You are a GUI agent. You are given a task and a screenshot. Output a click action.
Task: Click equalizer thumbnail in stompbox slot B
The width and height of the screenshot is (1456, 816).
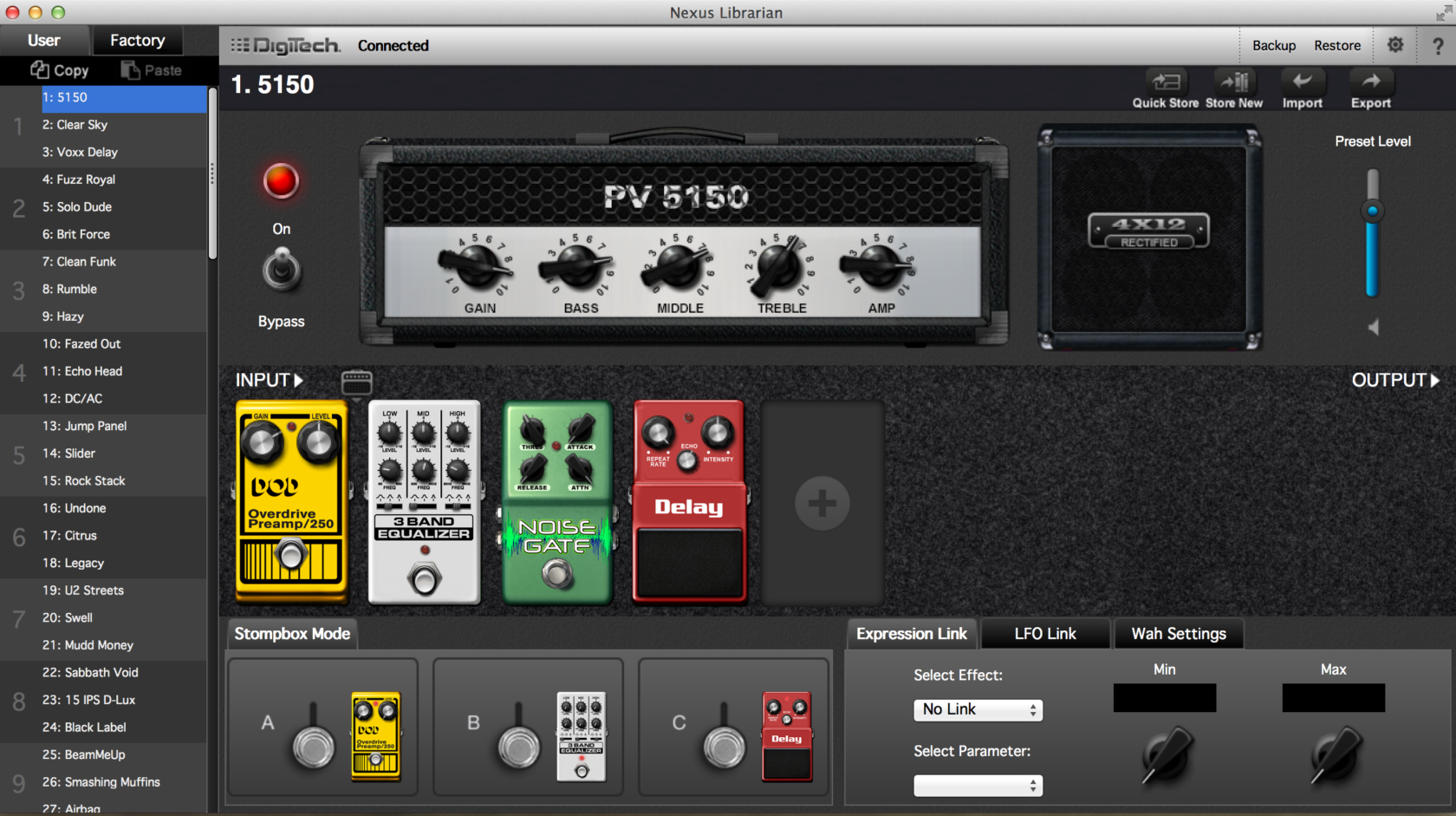pos(582,736)
